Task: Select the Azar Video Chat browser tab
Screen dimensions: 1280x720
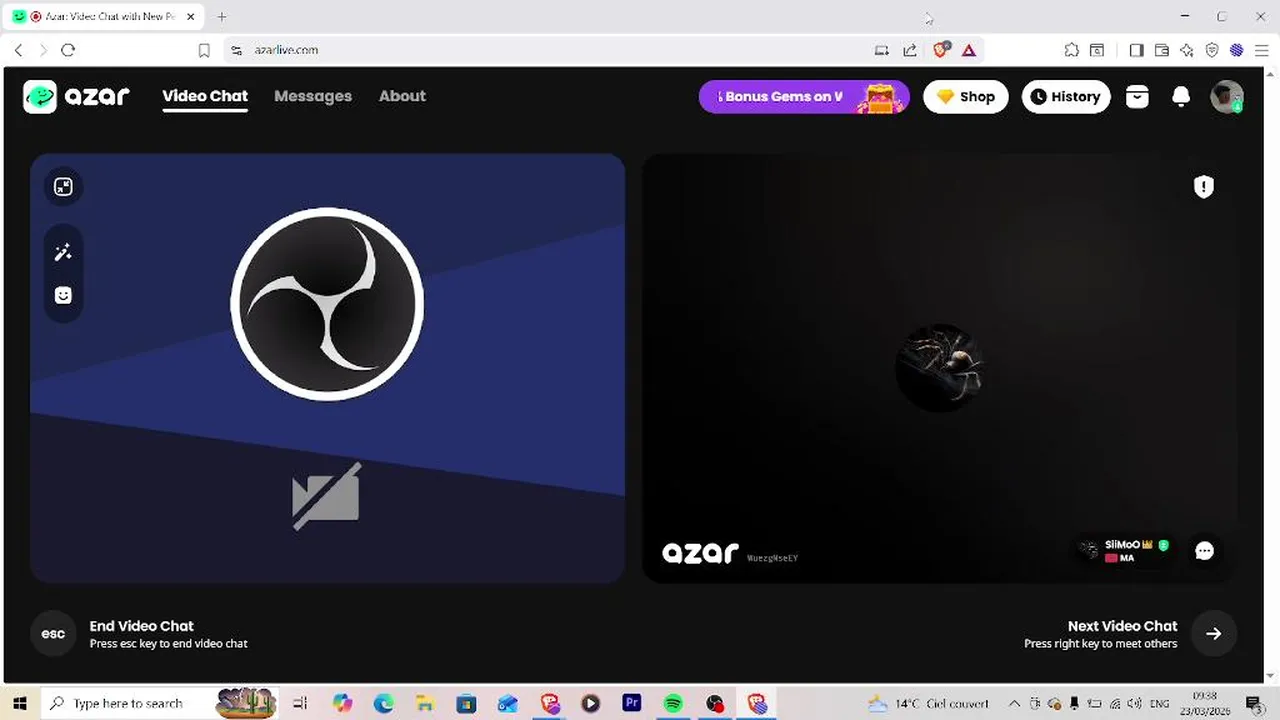Action: click(x=104, y=17)
